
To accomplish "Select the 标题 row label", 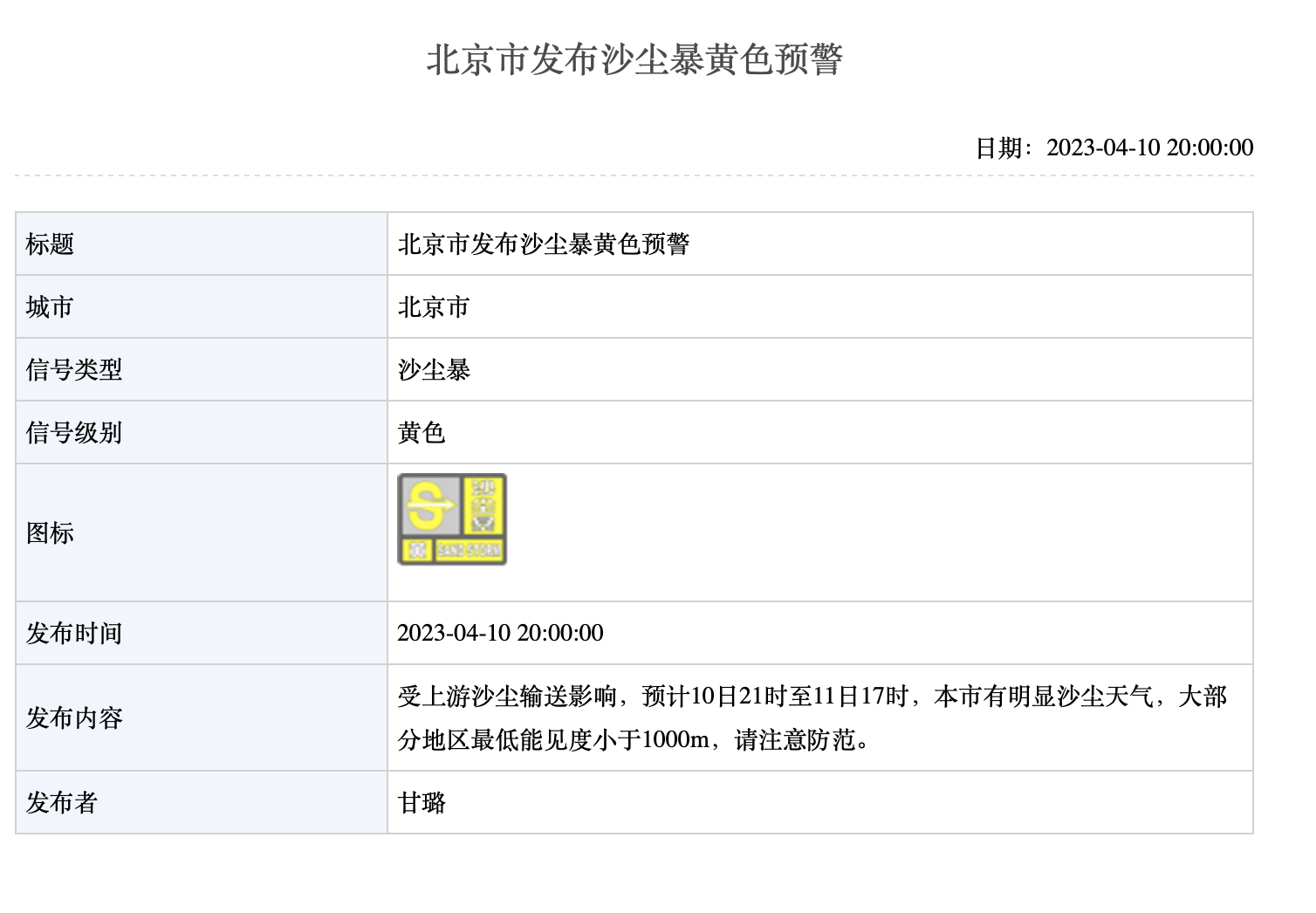I will pyautogui.click(x=50, y=244).
